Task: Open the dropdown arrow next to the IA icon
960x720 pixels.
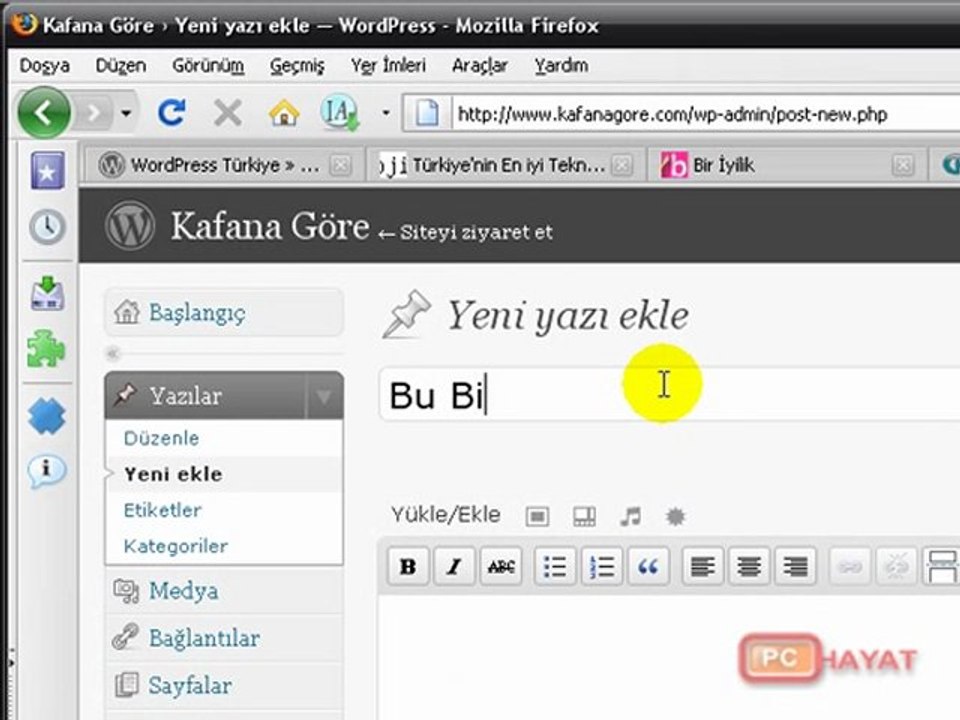Action: (386, 113)
